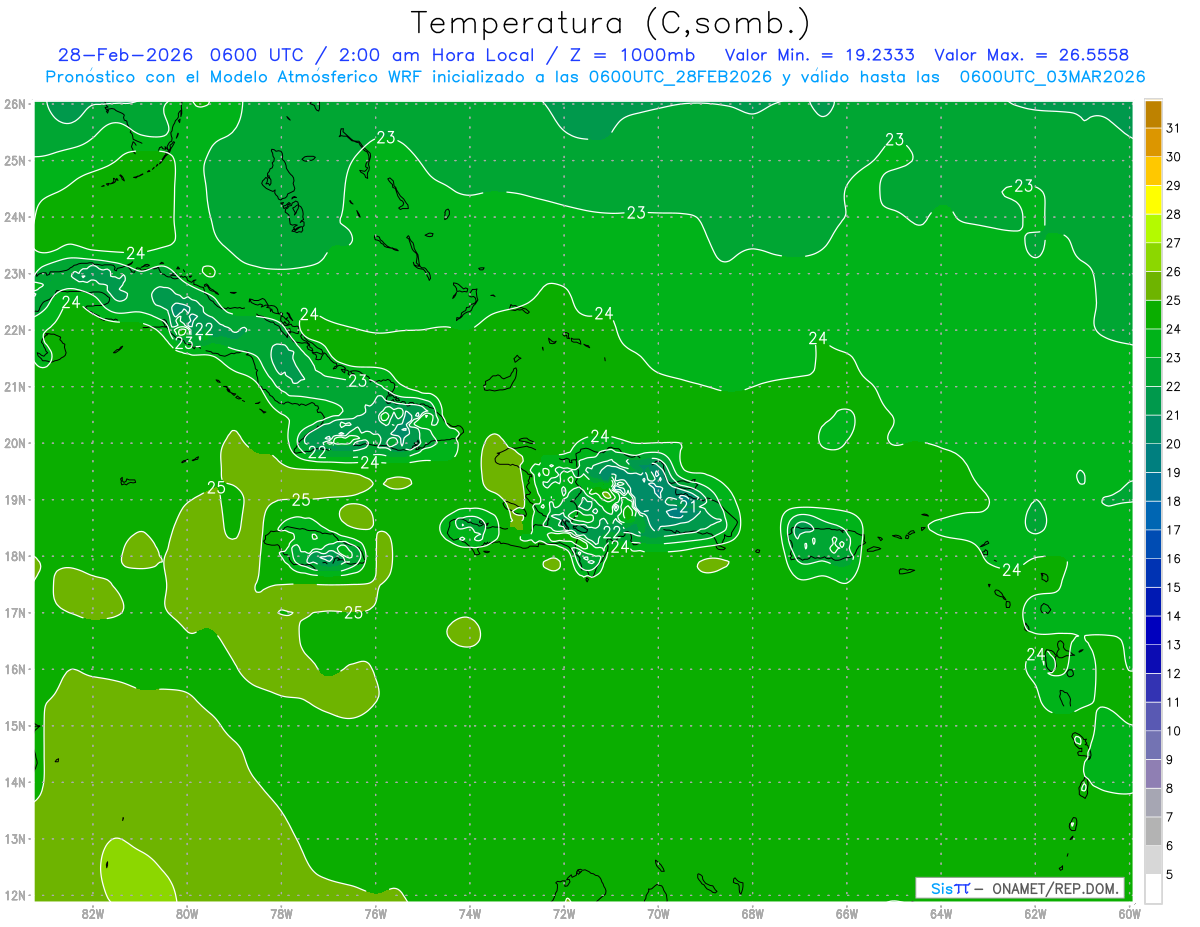This screenshot has width=1200, height=927.
Task: Select the '26' value on the color scale
Action: pos(1173,272)
